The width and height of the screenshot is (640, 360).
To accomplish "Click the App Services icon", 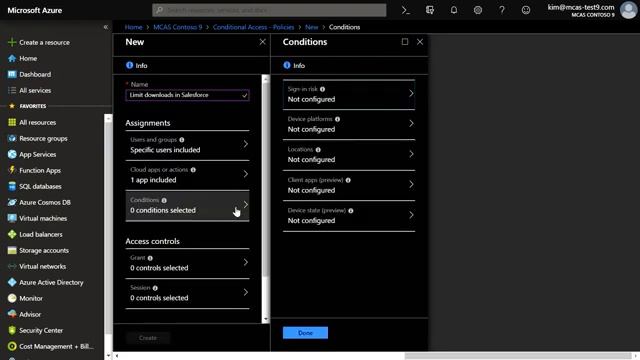I will click(x=12, y=154).
